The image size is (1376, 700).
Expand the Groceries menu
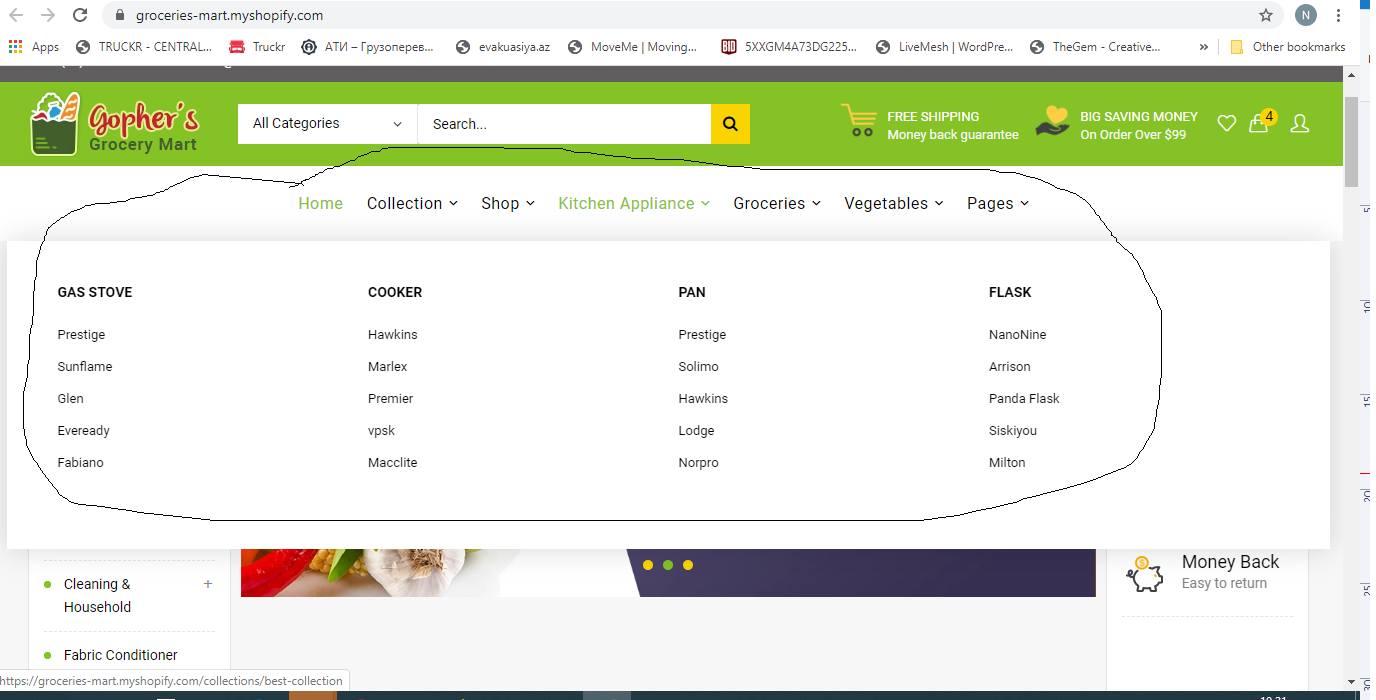pyautogui.click(x=777, y=203)
